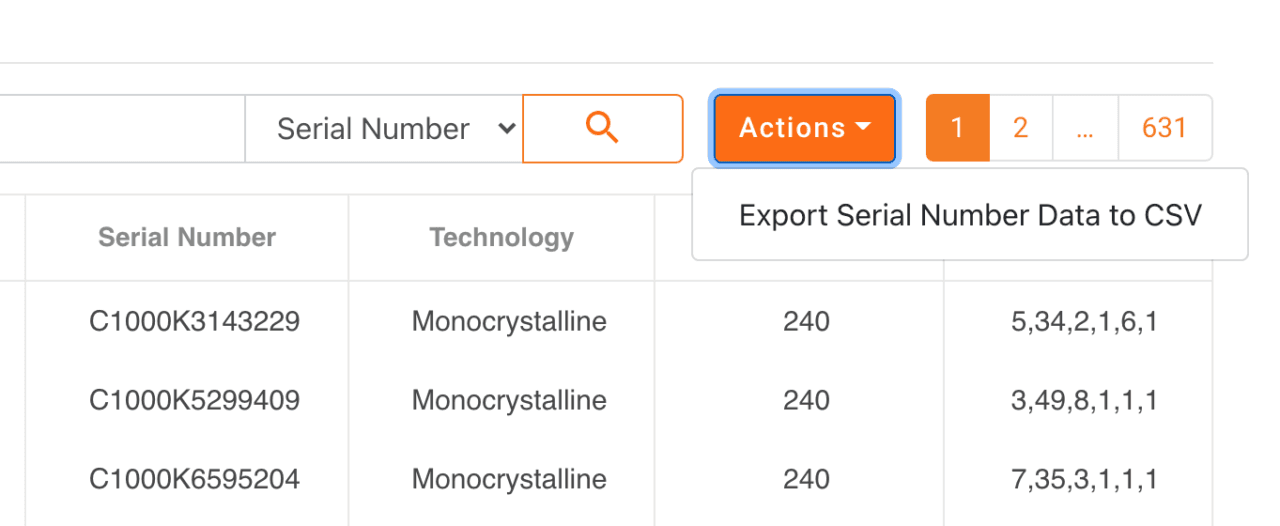This screenshot has height=526, width=1280.
Task: Click the magnifying glass search icon
Action: click(602, 128)
